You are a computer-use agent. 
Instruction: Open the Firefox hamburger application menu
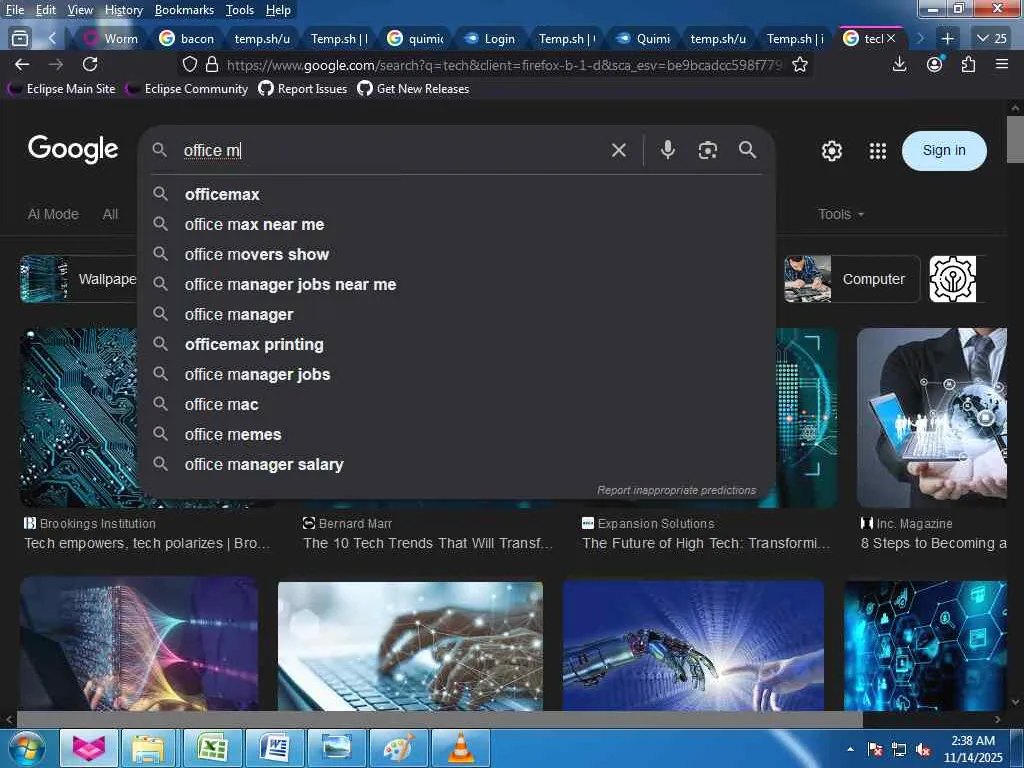pyautogui.click(x=1002, y=64)
